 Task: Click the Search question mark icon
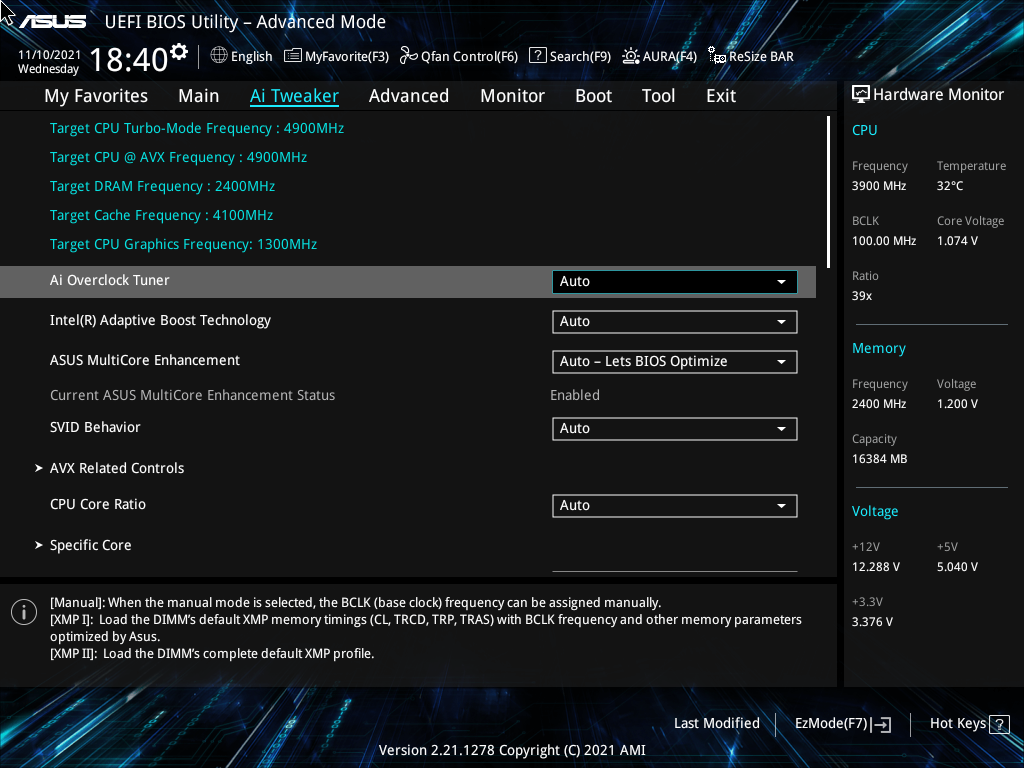537,56
